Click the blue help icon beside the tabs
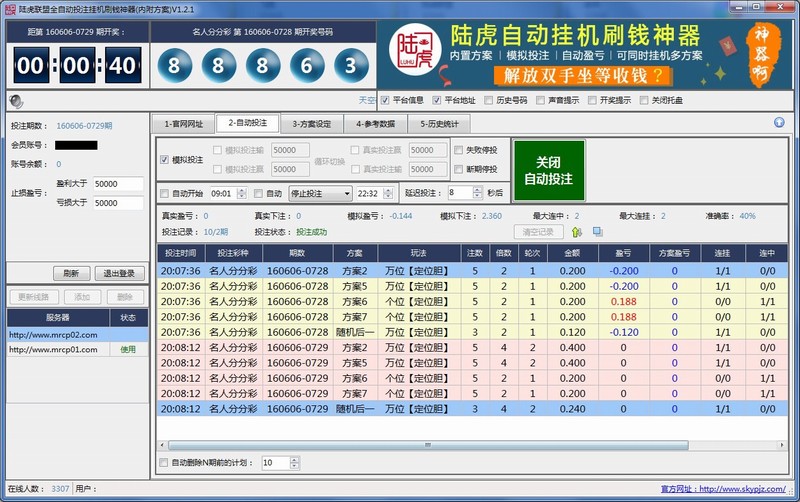 (779, 123)
